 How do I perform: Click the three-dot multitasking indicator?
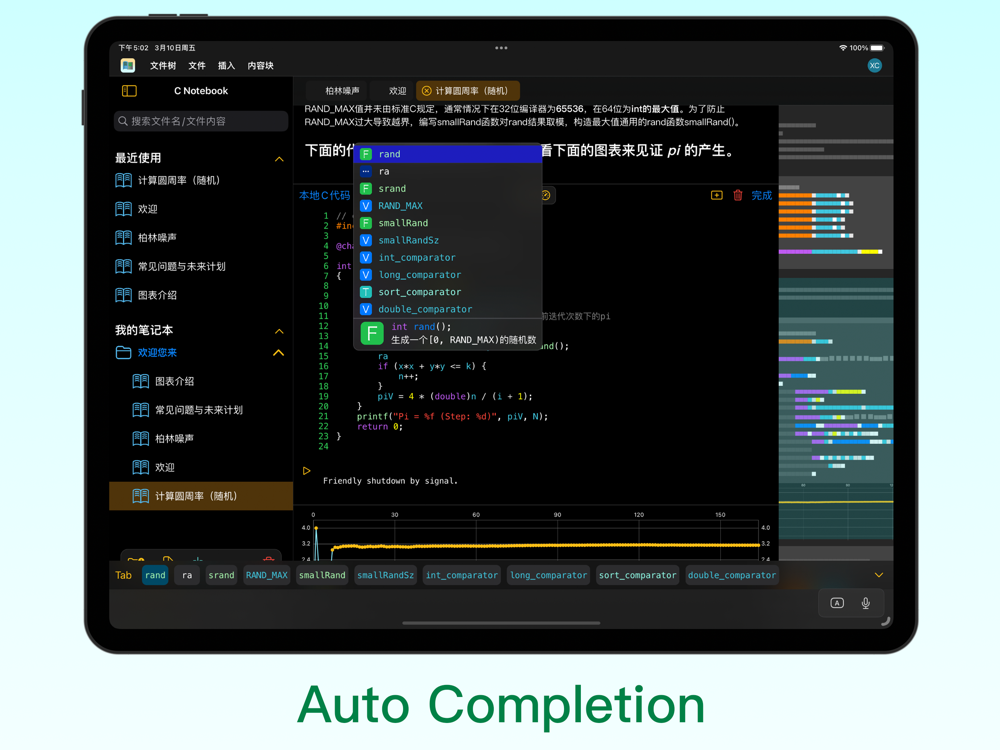click(x=501, y=48)
